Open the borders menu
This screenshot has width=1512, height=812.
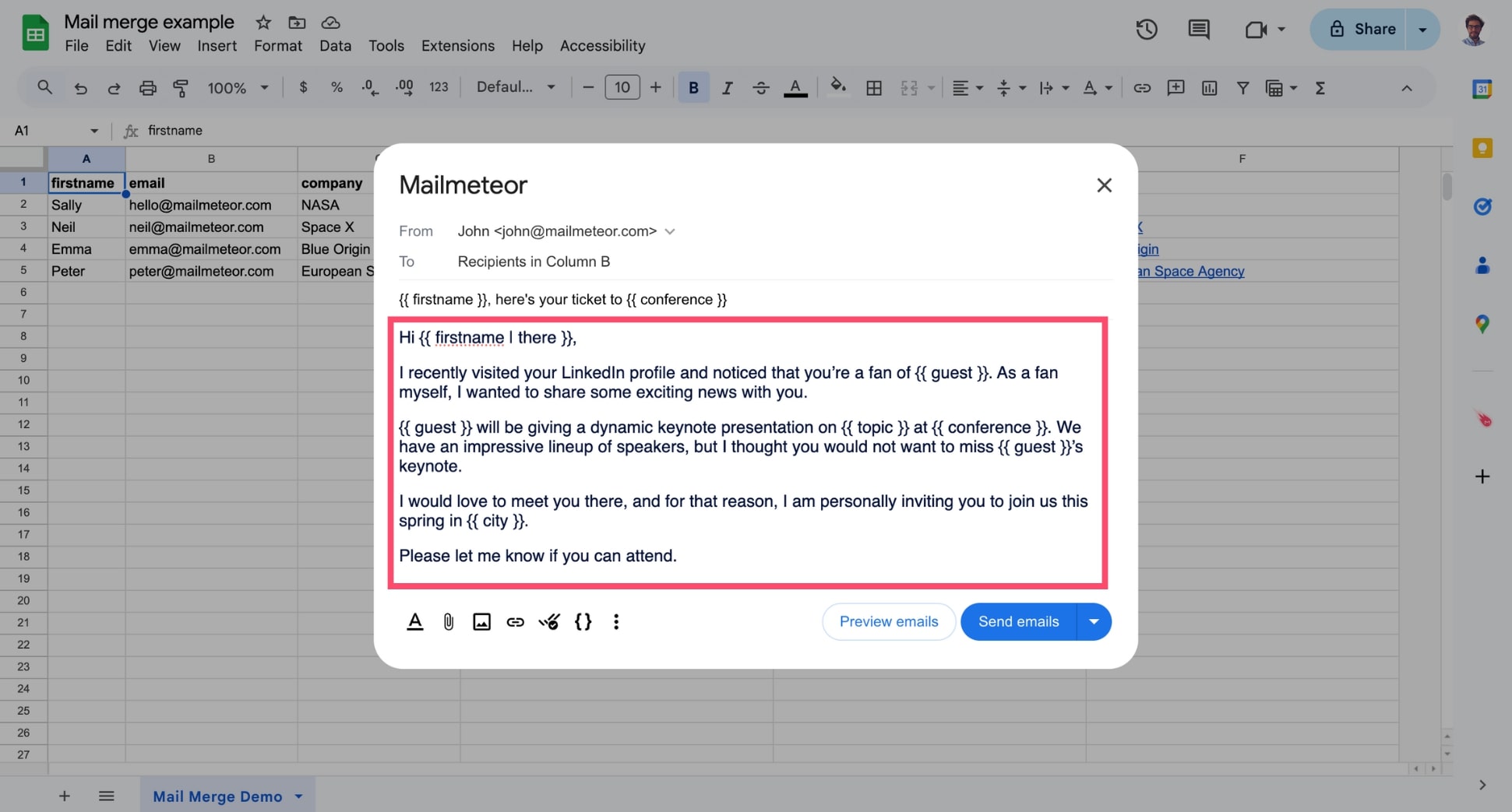(x=874, y=88)
